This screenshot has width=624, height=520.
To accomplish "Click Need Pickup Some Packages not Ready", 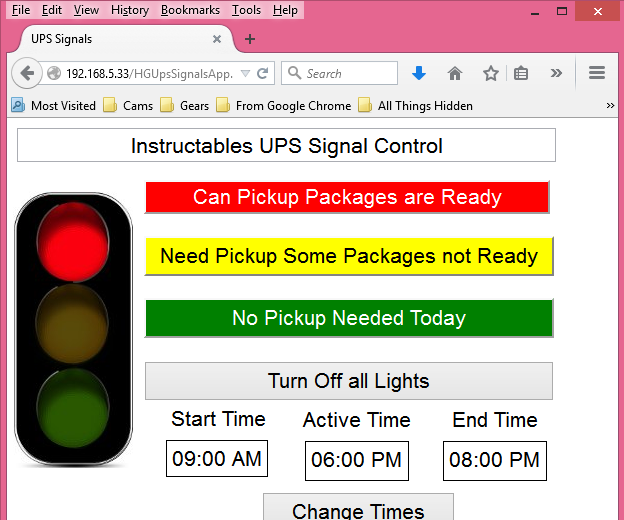I will [x=349, y=256].
